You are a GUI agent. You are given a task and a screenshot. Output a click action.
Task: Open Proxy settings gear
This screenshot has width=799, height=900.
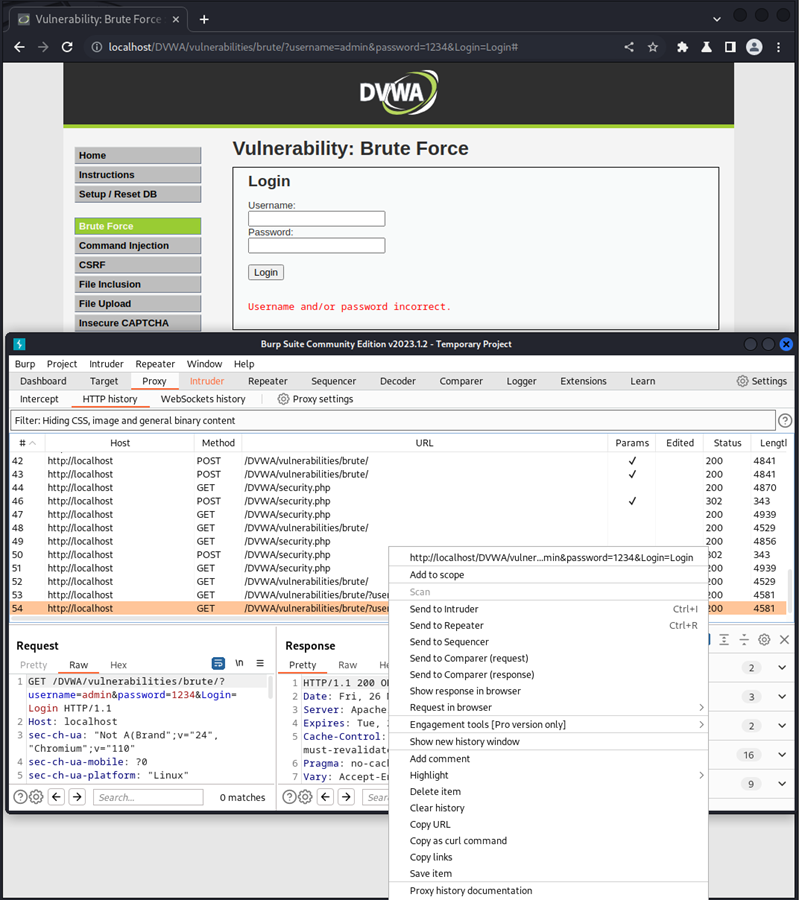283,399
